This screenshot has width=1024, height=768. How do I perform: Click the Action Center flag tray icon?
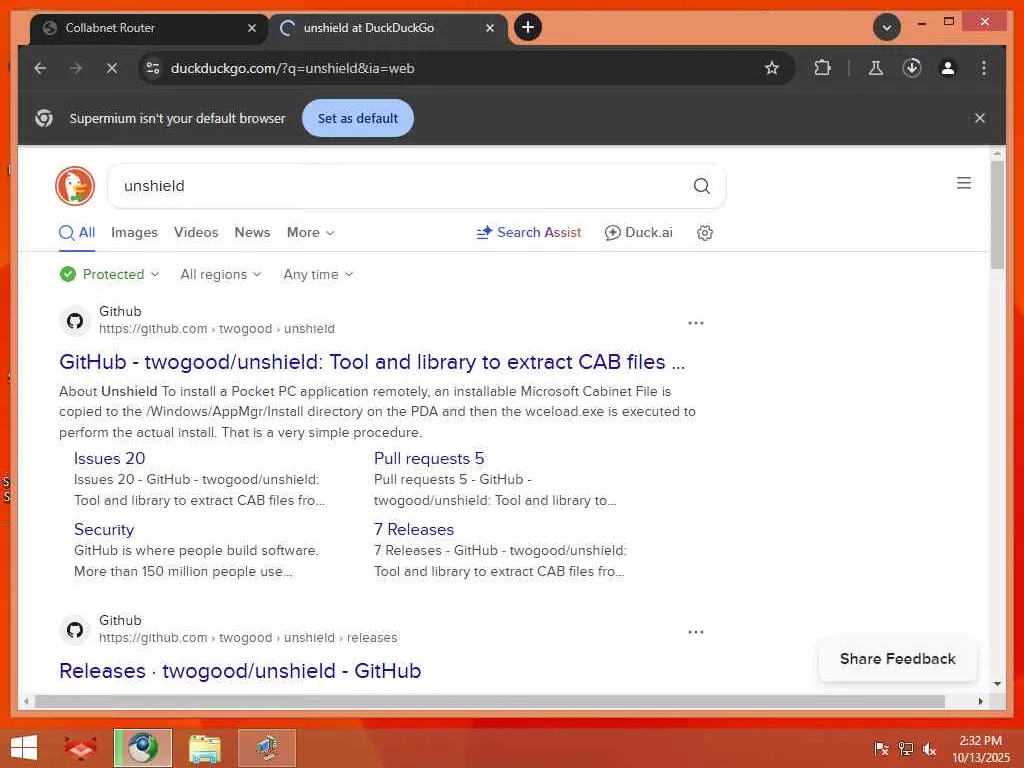881,748
